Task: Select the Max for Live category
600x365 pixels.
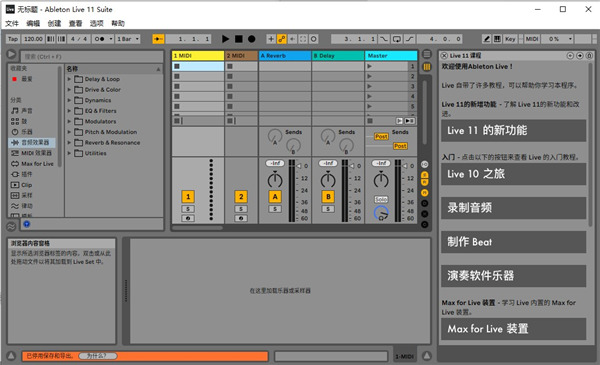Action: 33,164
